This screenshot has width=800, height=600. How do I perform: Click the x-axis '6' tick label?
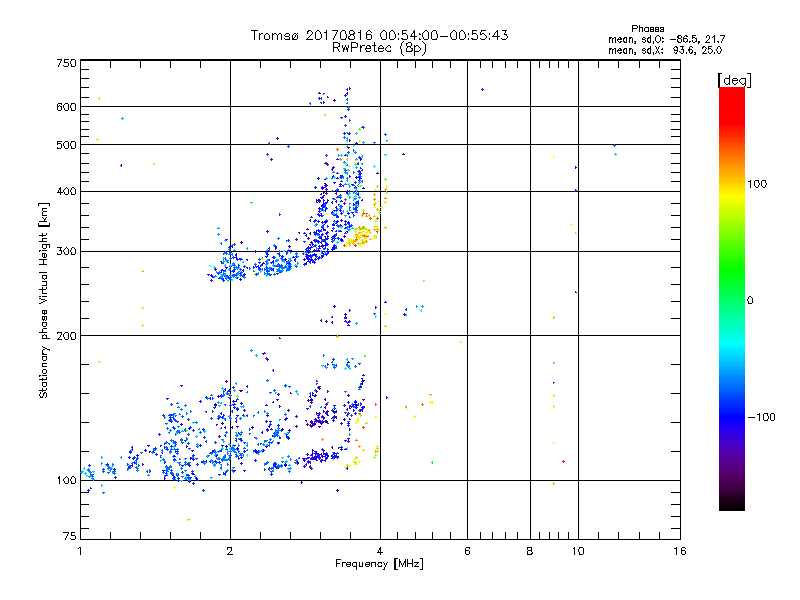click(467, 551)
